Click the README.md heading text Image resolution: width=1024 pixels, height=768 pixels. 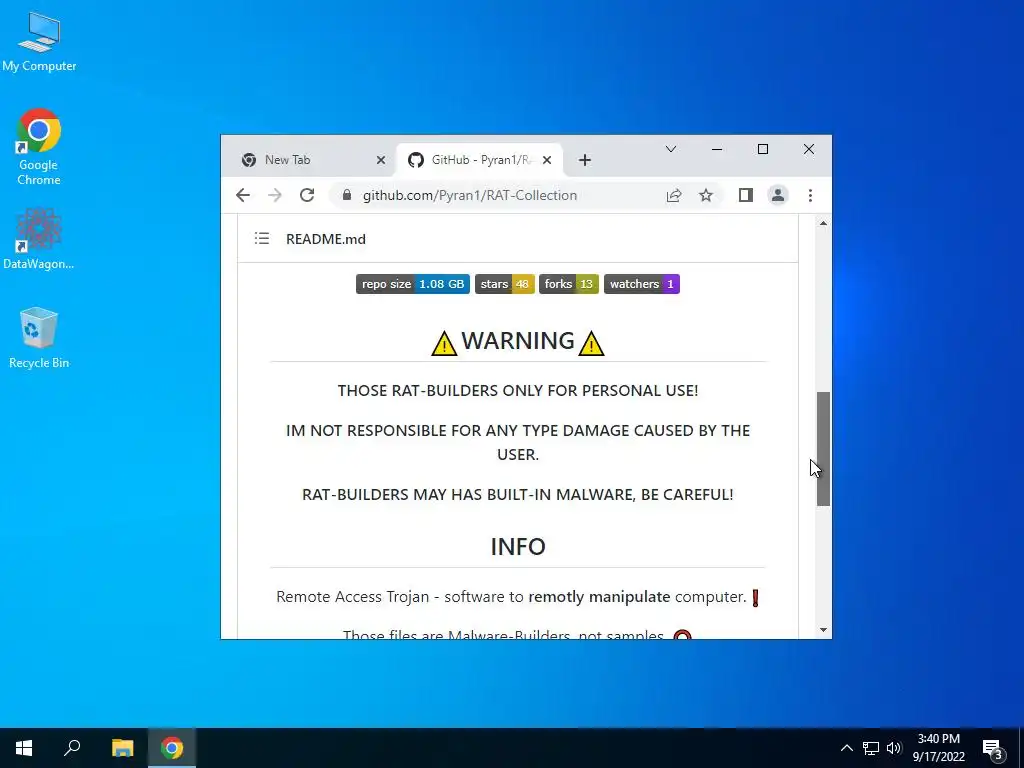tap(326, 239)
